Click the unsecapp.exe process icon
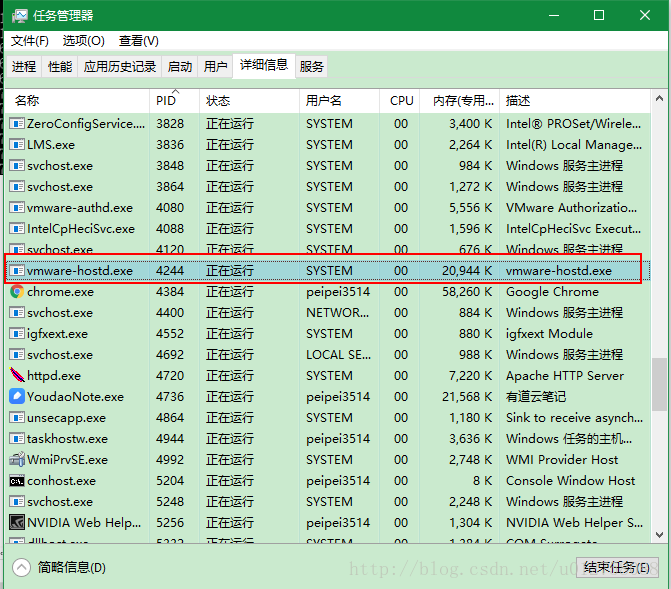The image size is (671, 589). tap(17, 417)
